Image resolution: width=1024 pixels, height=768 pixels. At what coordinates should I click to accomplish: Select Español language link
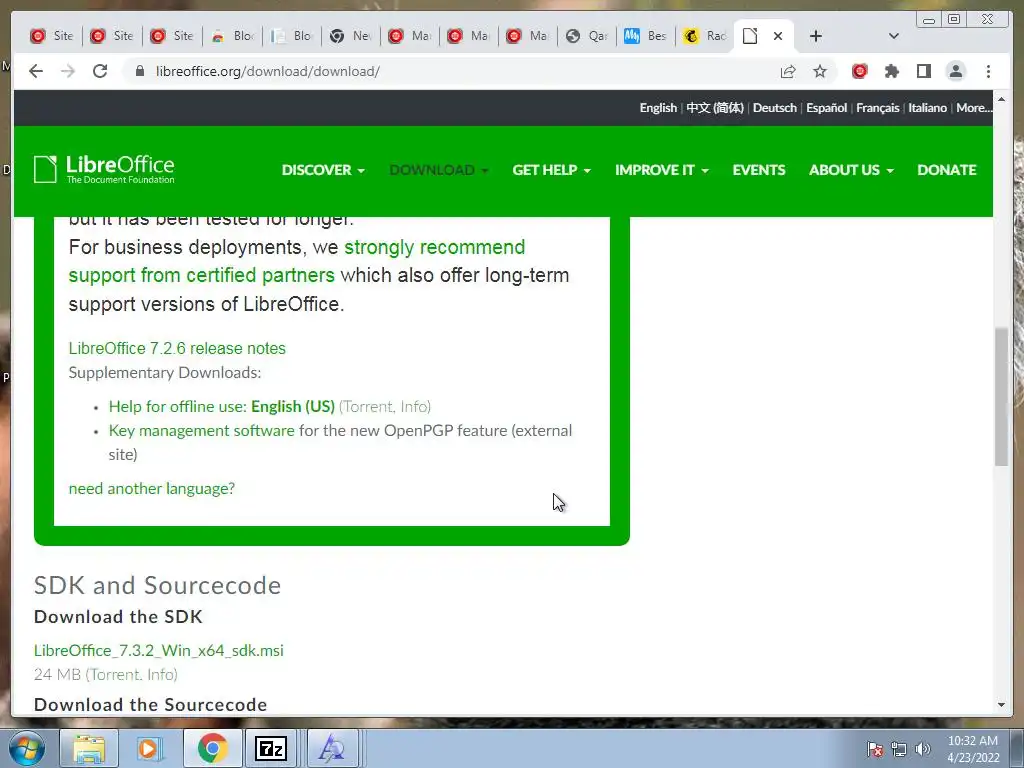click(x=826, y=108)
